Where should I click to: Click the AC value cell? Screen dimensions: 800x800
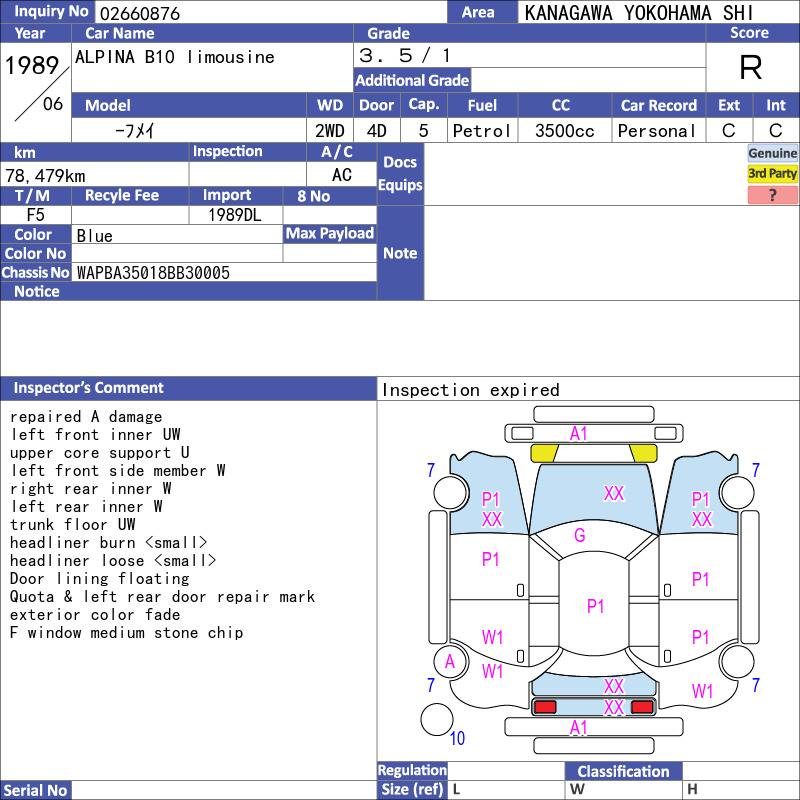(x=341, y=175)
